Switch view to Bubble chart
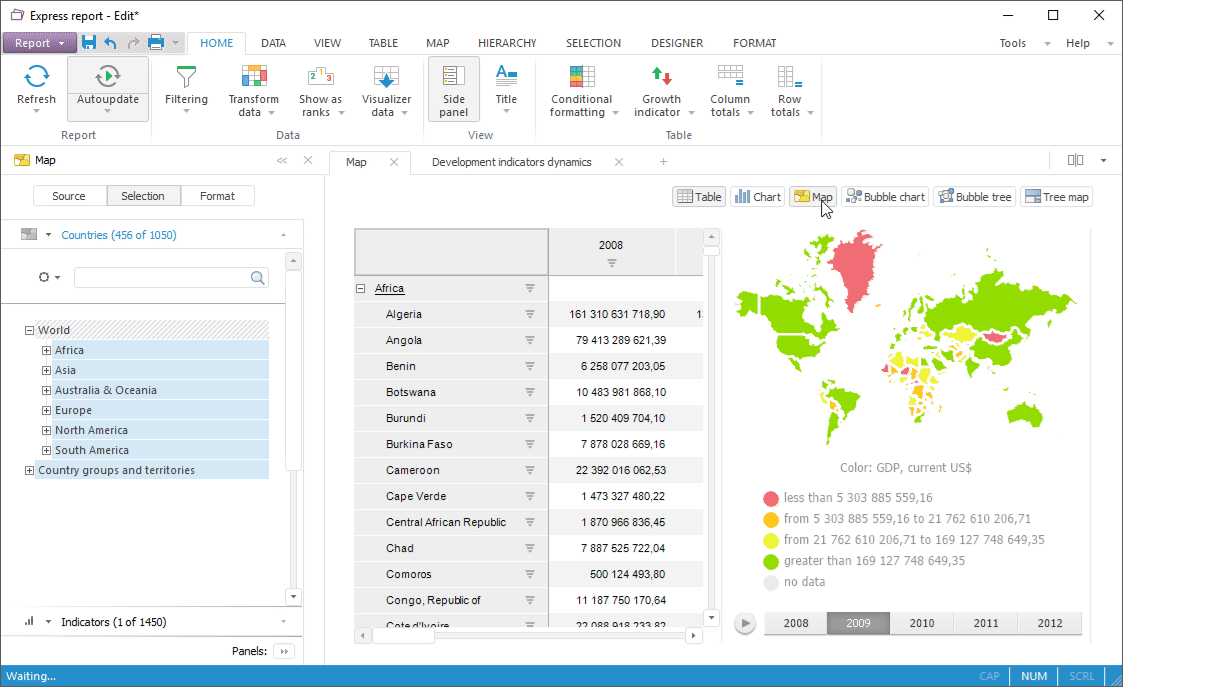 885,197
